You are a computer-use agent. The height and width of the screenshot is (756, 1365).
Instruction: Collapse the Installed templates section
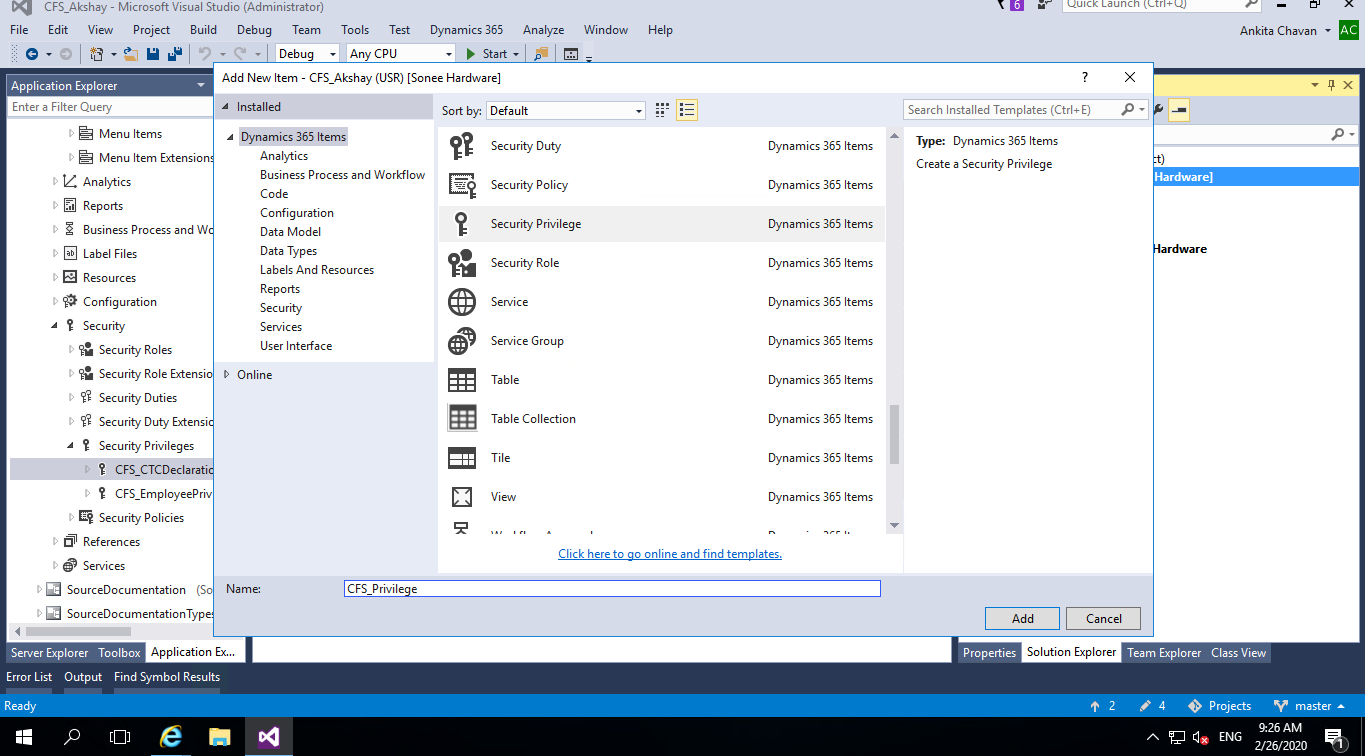coord(225,107)
